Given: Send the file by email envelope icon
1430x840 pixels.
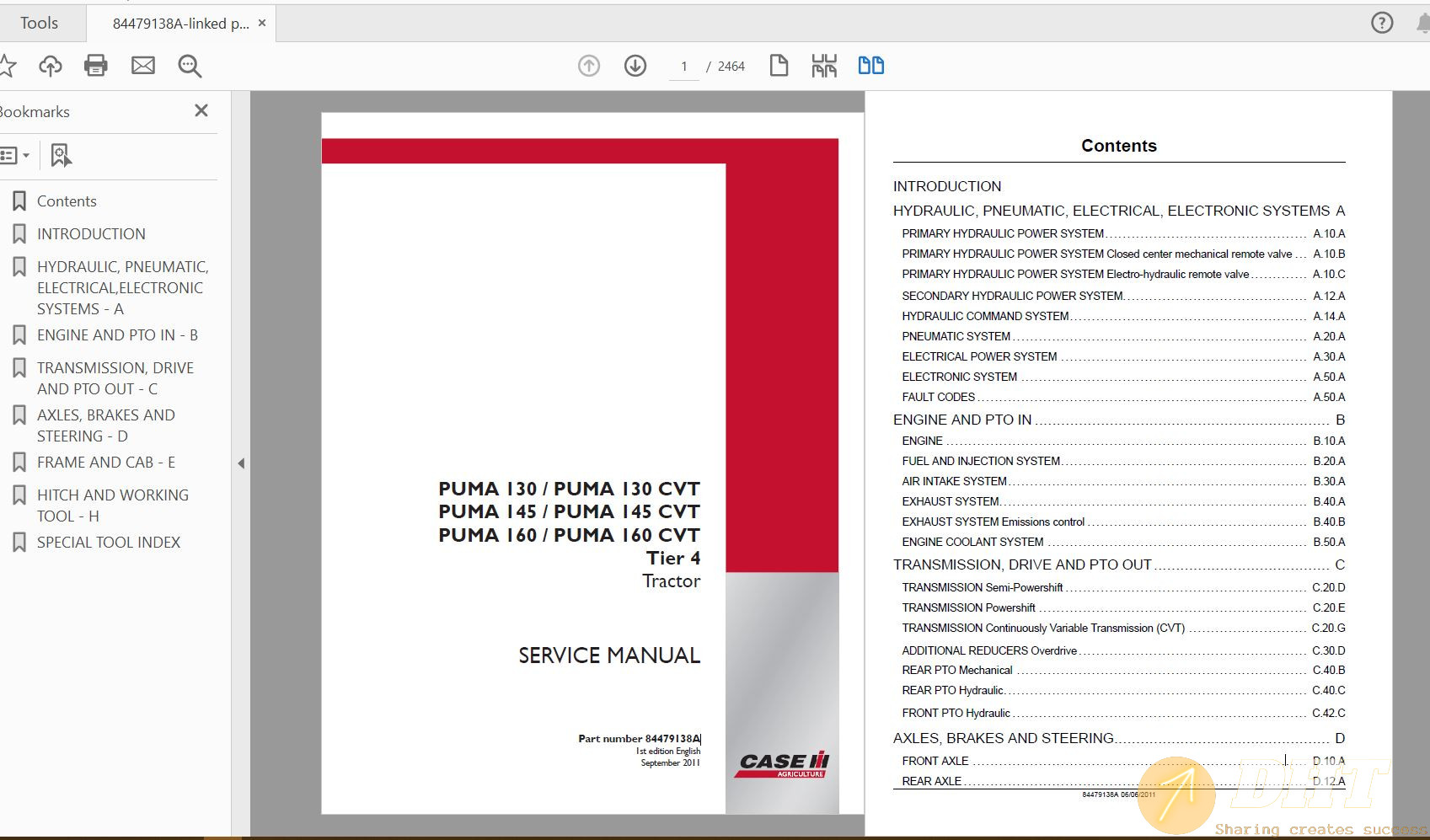Looking at the screenshot, I should (143, 66).
